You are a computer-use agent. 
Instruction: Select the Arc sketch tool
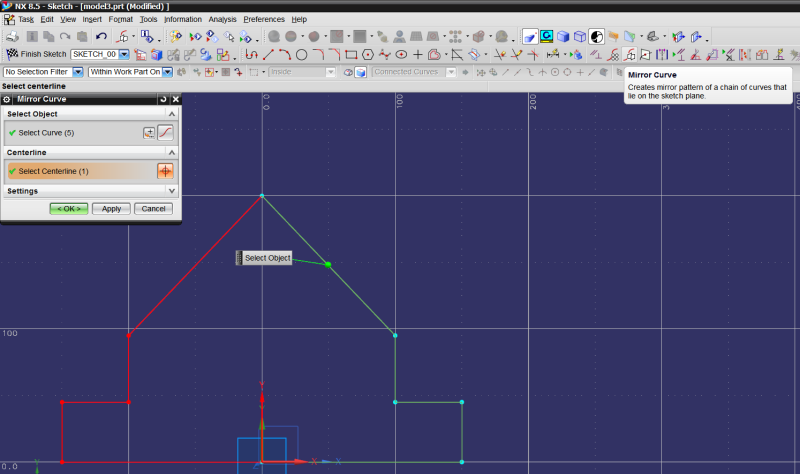tap(285, 55)
